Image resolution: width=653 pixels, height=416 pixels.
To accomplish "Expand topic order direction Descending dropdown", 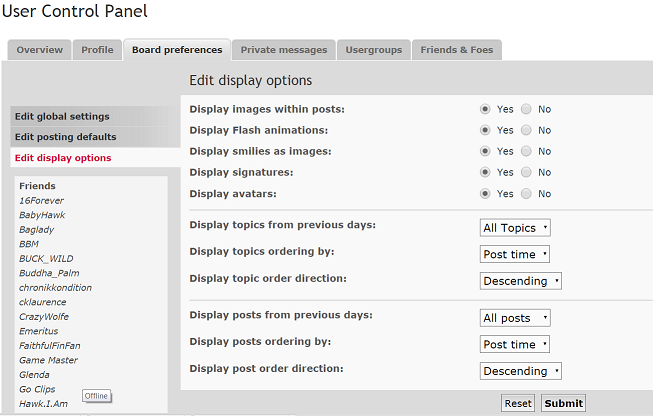I will (521, 281).
